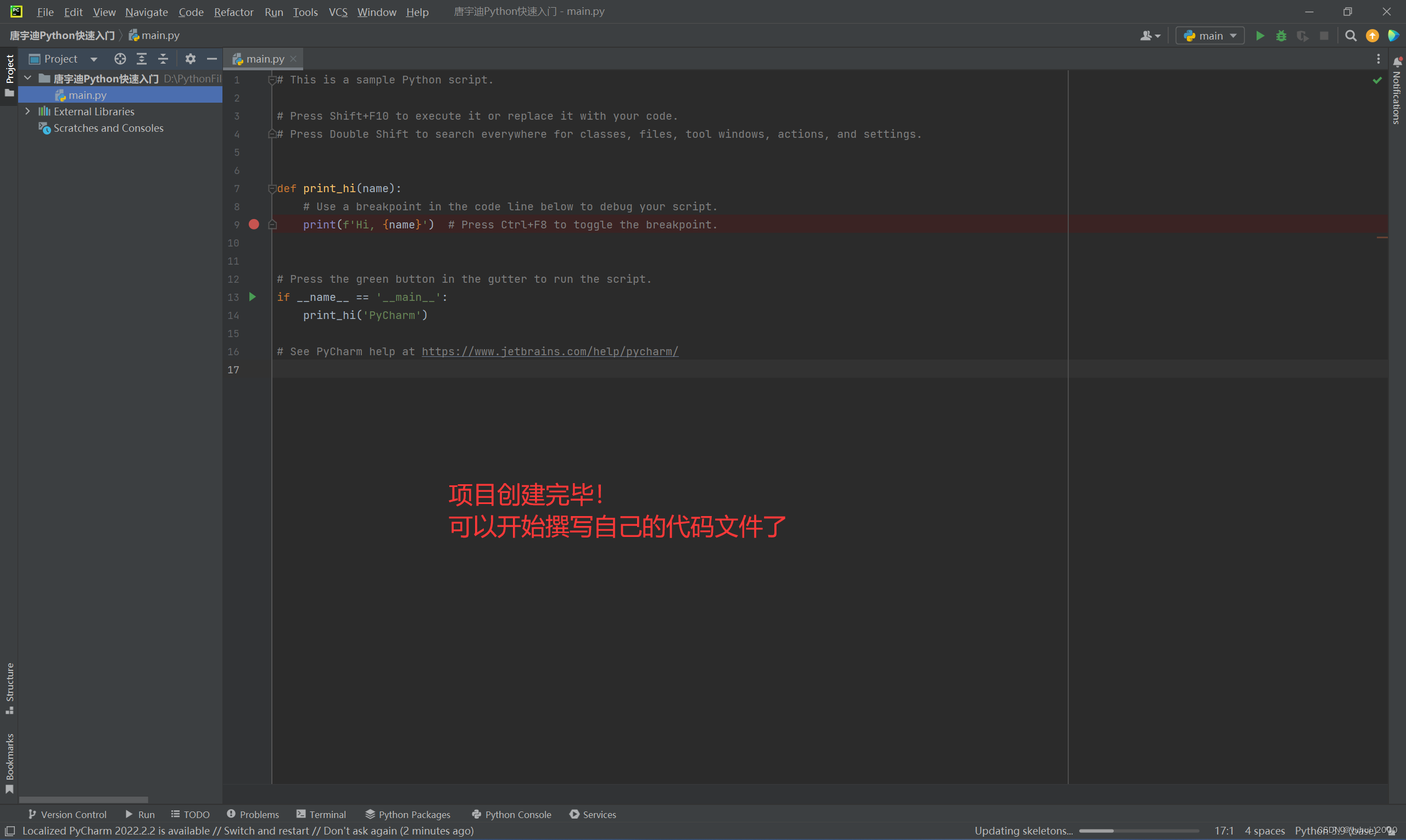Open the Terminal tool window
The width and height of the screenshot is (1406, 840).
pyautogui.click(x=321, y=814)
